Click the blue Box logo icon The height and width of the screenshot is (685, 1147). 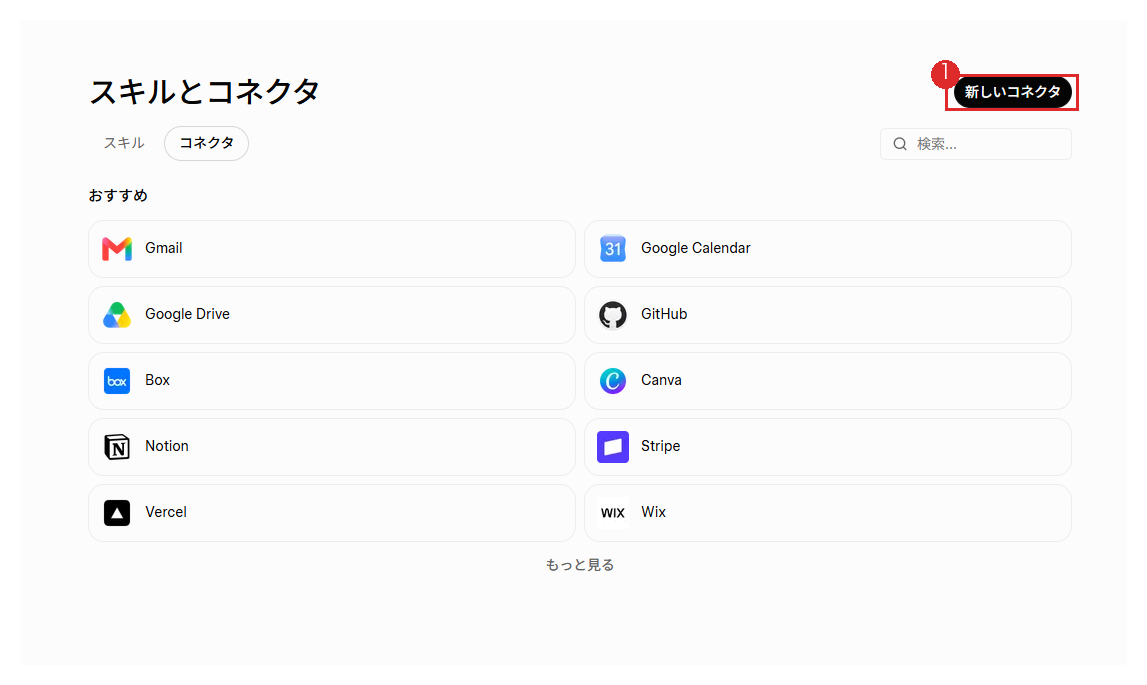[x=117, y=381]
